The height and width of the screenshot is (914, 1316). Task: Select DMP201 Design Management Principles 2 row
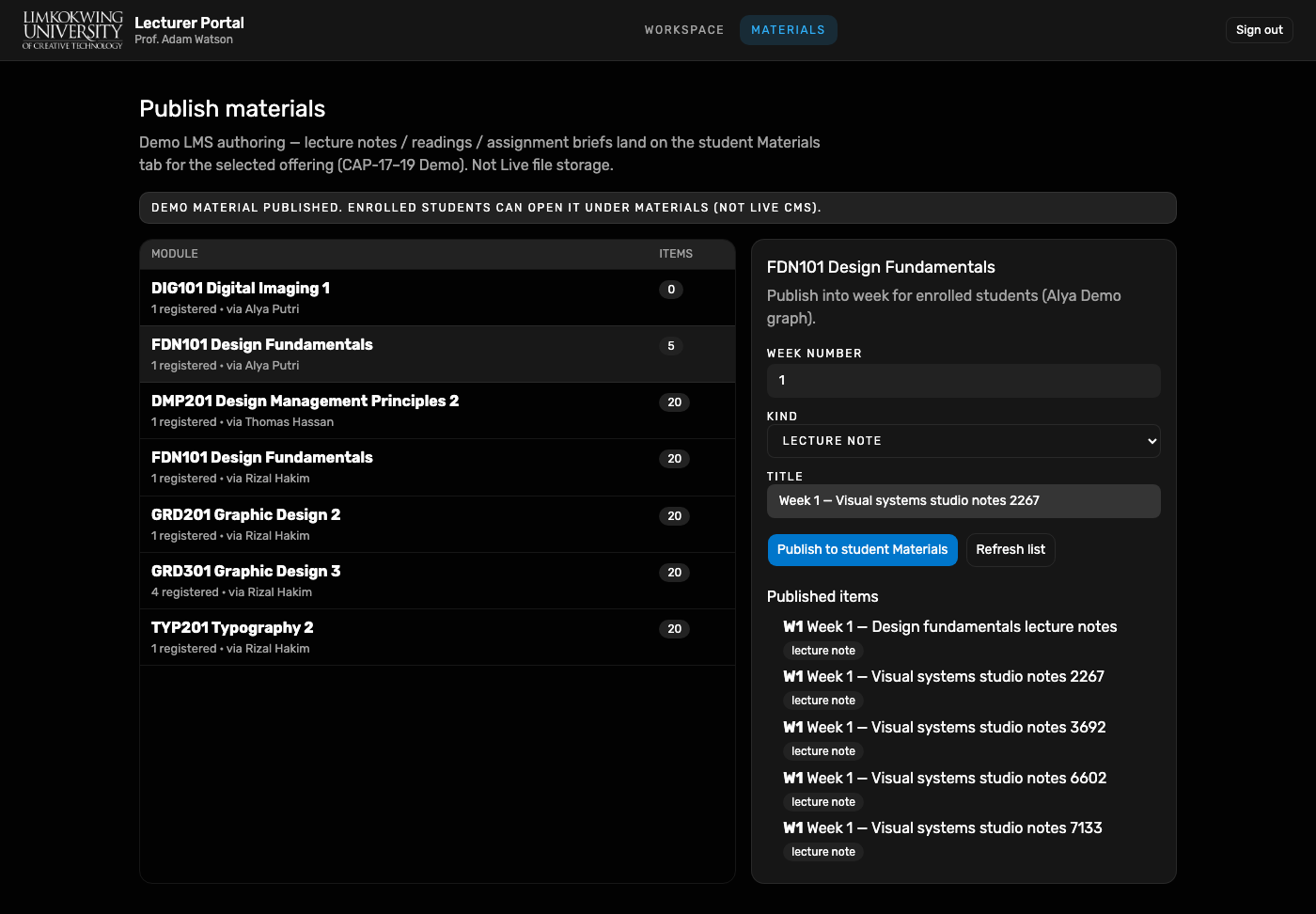pos(437,411)
